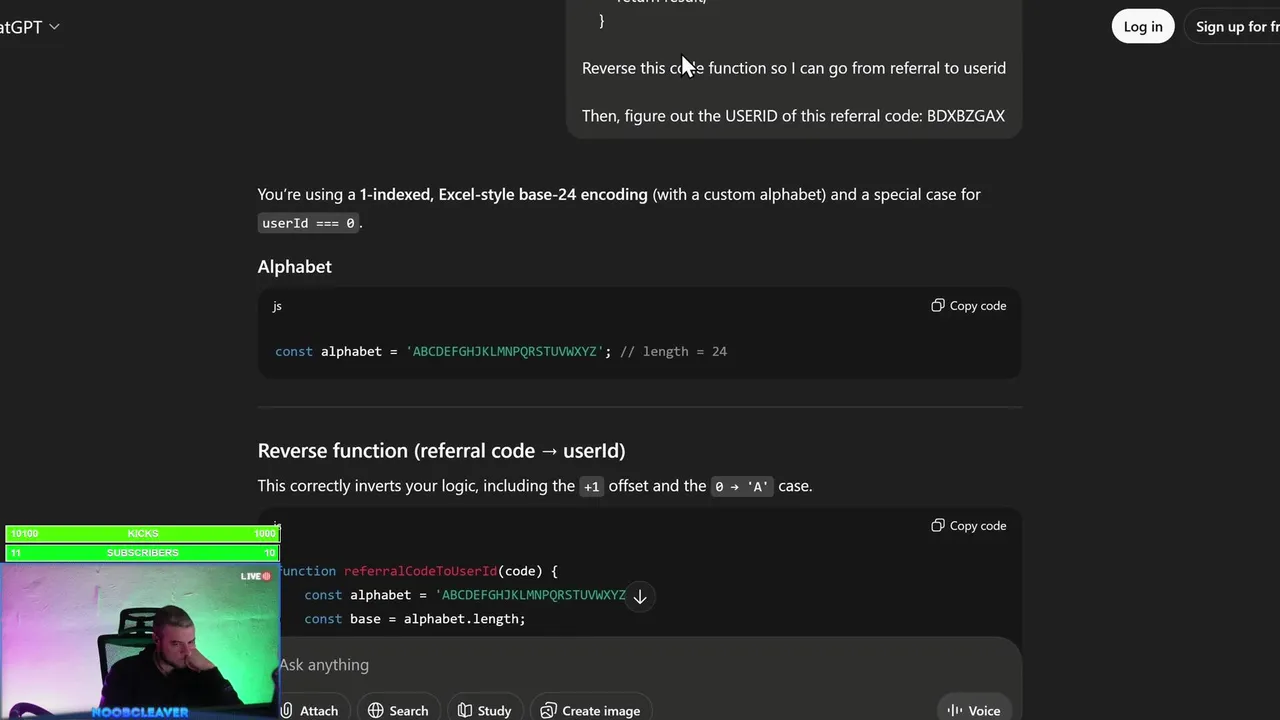The width and height of the screenshot is (1280, 720).
Task: Select the Create image tool
Action: [x=590, y=710]
